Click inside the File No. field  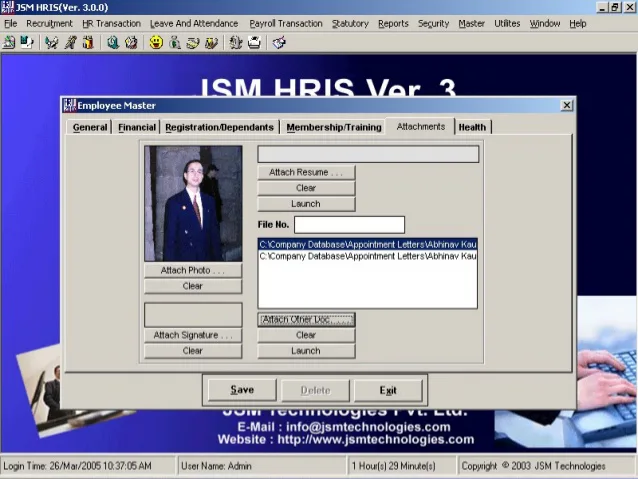click(x=350, y=225)
